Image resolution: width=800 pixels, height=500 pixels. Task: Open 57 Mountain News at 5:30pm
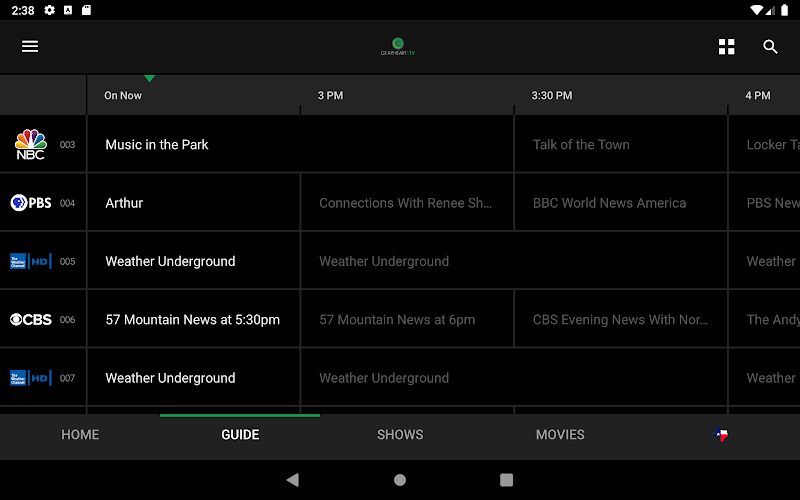tap(194, 319)
